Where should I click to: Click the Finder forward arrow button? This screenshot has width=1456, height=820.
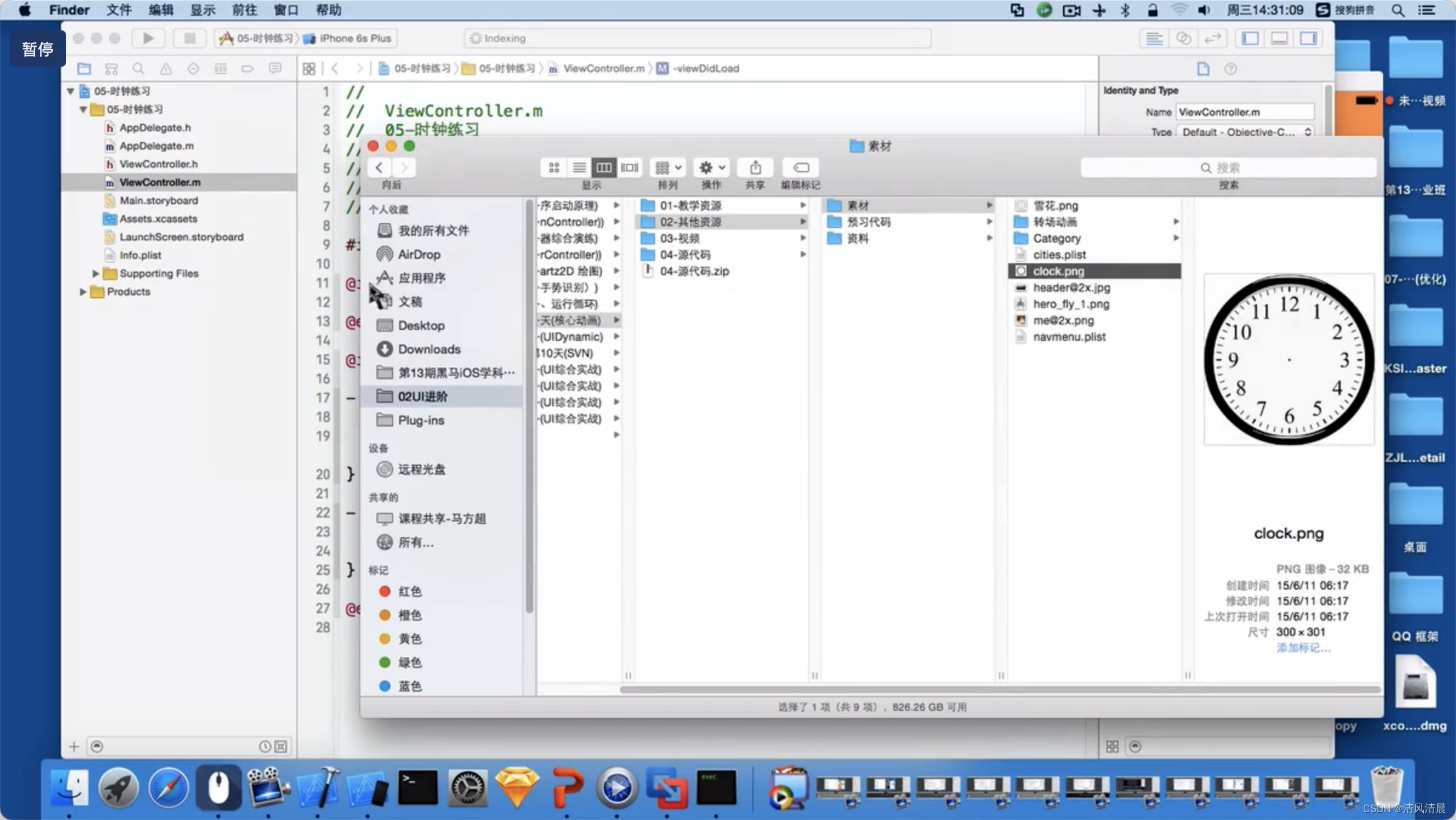click(403, 167)
